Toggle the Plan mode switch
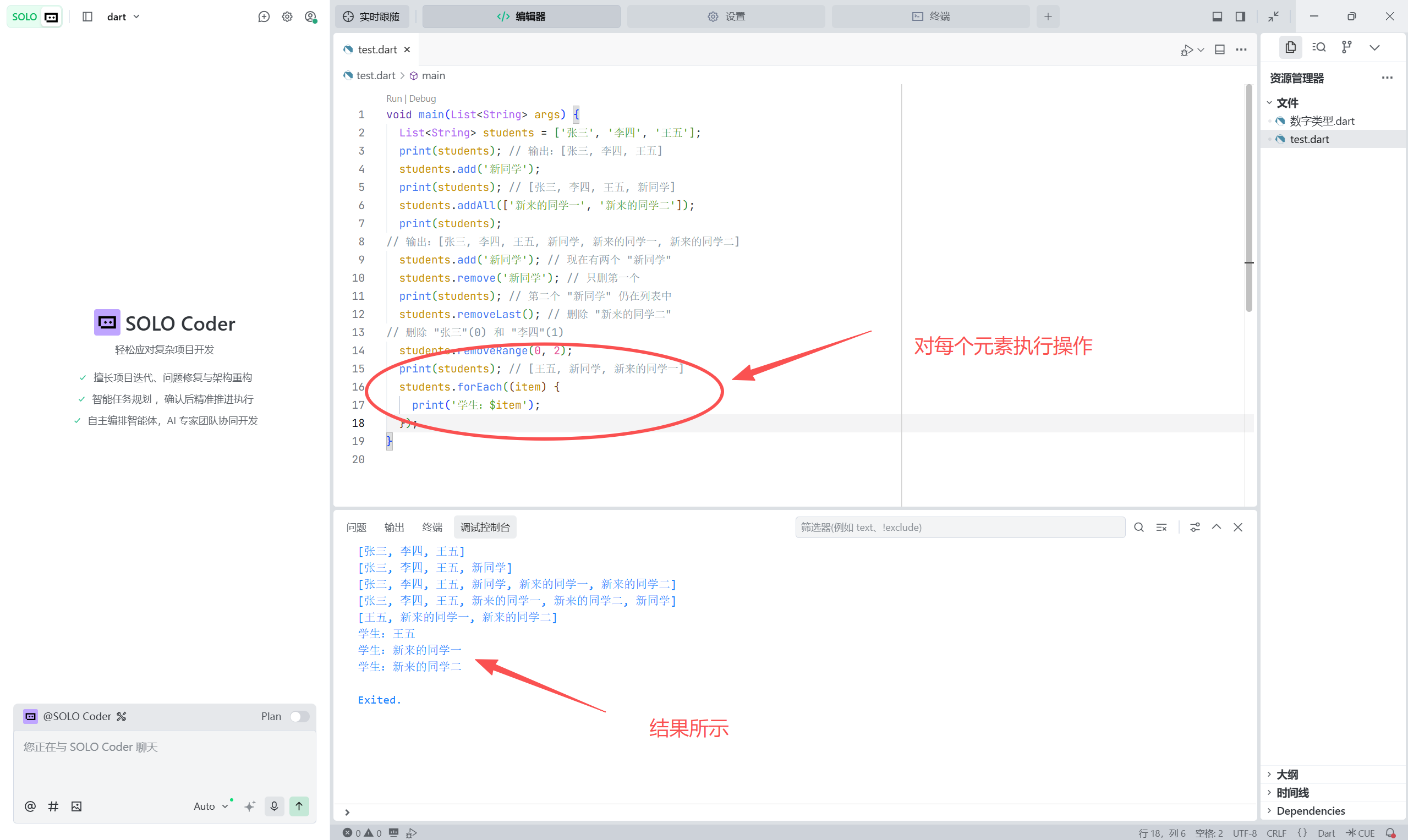Image resolution: width=1408 pixels, height=840 pixels. pos(299,716)
